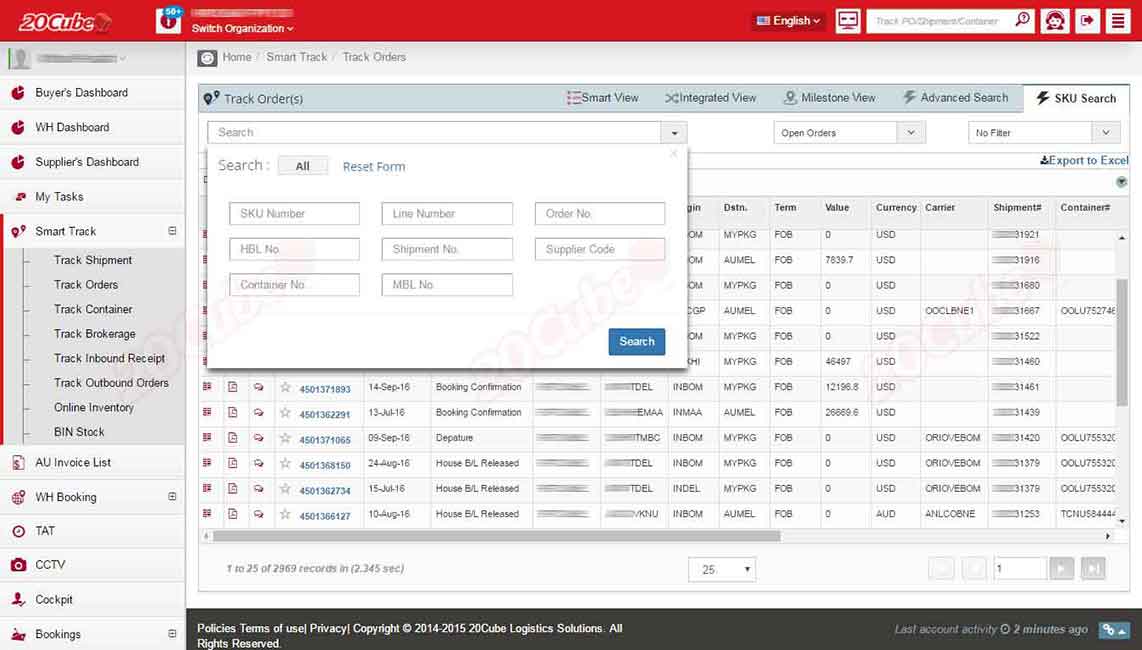Star the order 4501371065 row
The image size is (1142, 650).
click(x=286, y=438)
